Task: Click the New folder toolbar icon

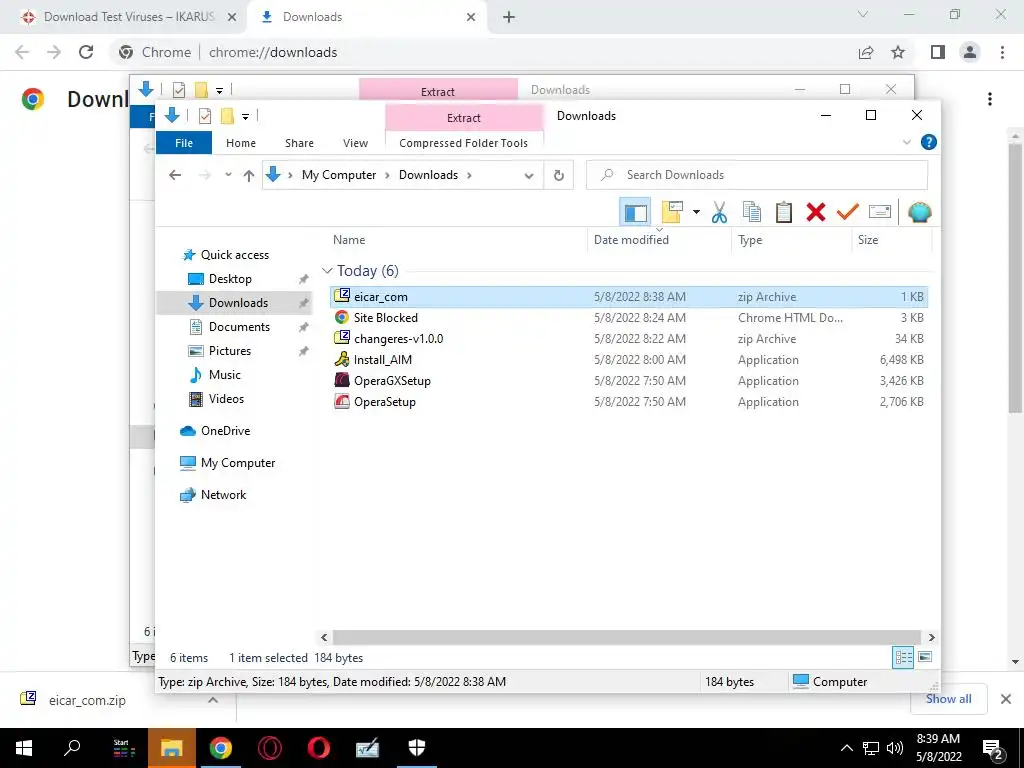Action: point(673,212)
